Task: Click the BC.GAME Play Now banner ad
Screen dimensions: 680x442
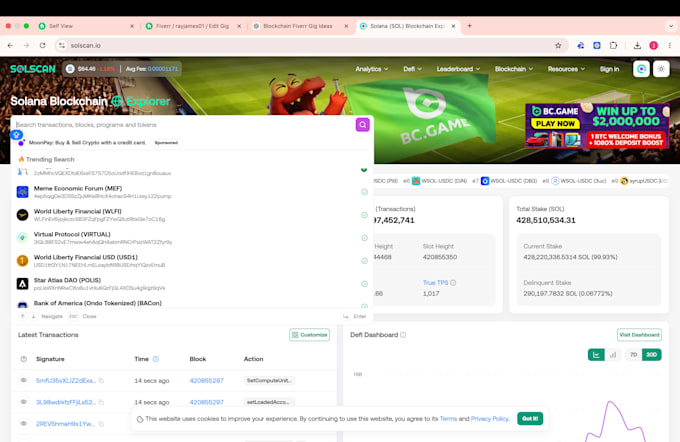Action: point(597,126)
